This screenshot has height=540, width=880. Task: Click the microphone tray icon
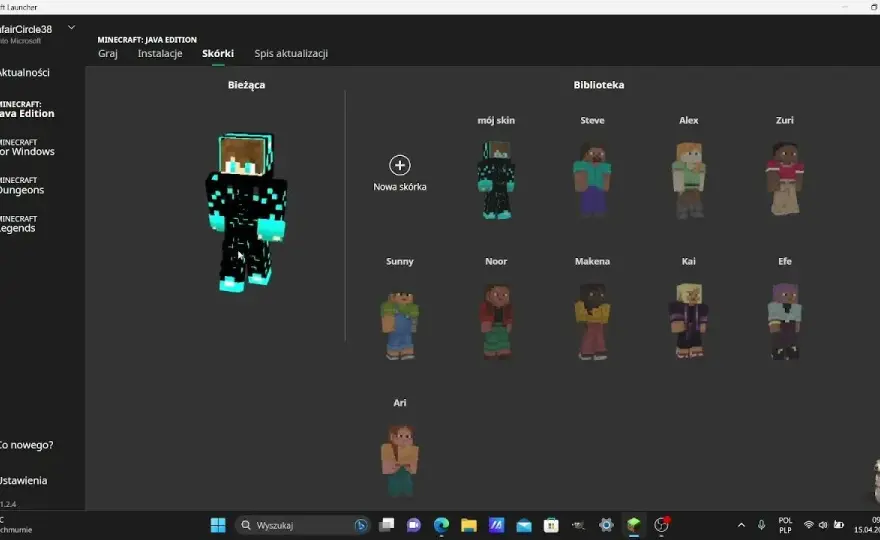tap(761, 525)
